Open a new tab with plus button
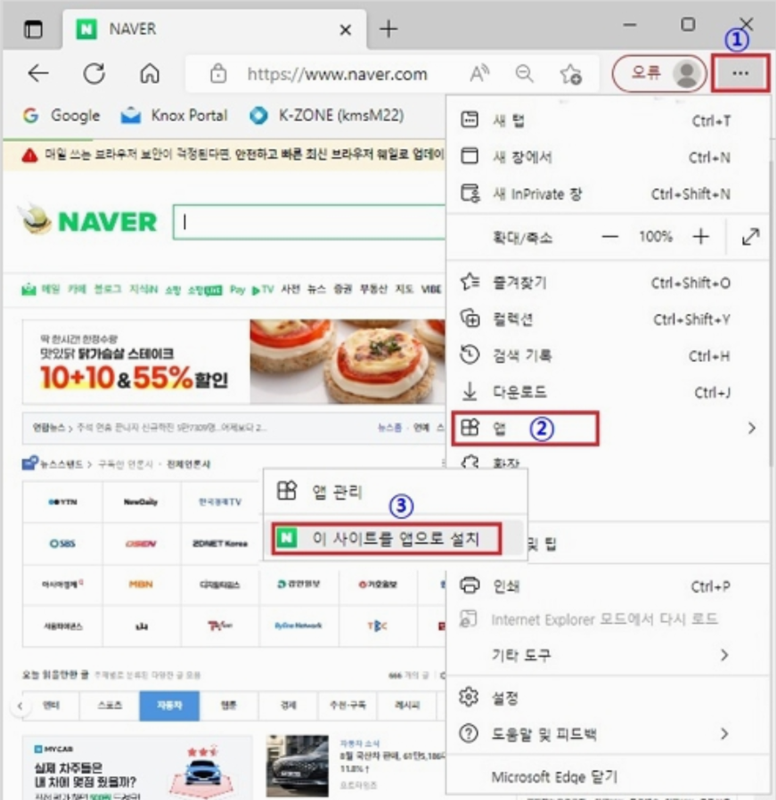 [x=388, y=29]
